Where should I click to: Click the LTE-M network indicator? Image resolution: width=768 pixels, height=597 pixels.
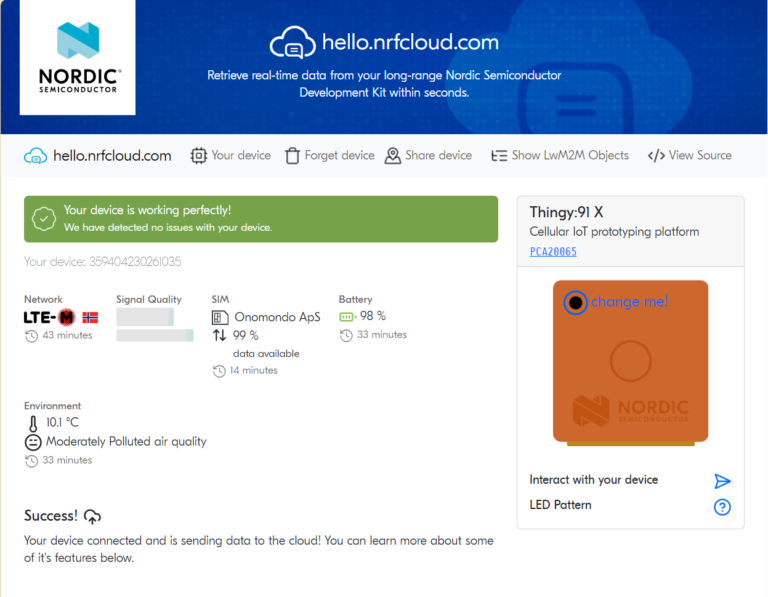point(50,317)
